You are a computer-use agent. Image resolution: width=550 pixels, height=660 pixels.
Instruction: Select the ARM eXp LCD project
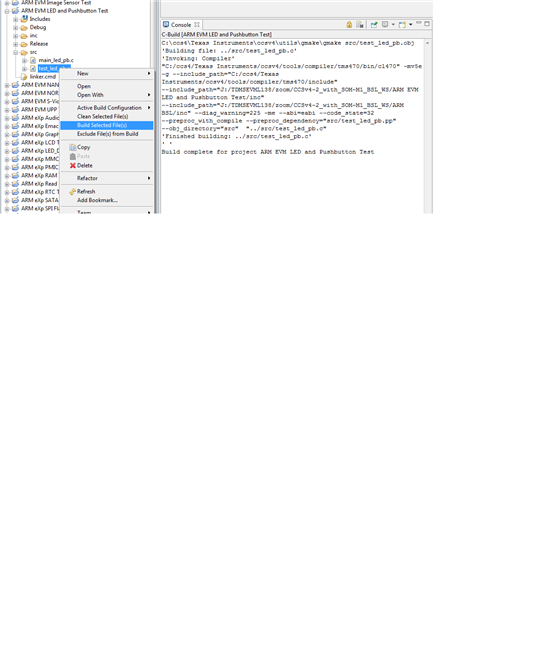pyautogui.click(x=40, y=143)
